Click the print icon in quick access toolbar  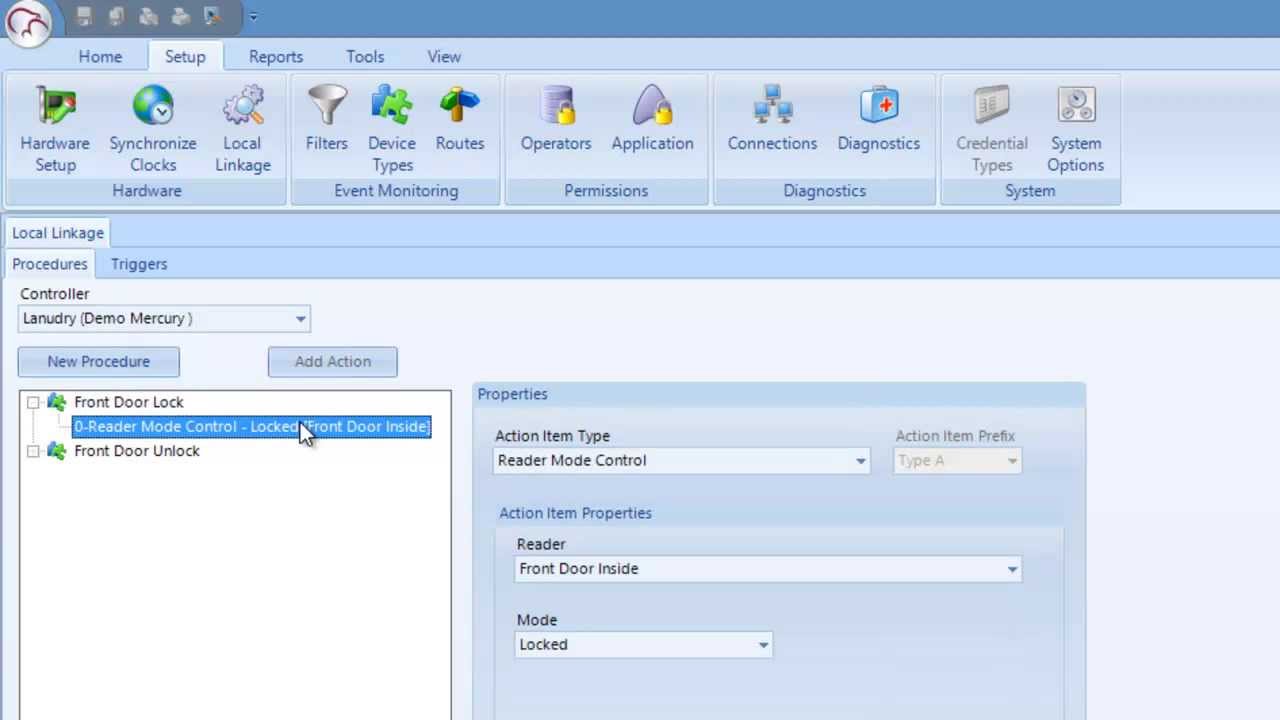tap(181, 16)
